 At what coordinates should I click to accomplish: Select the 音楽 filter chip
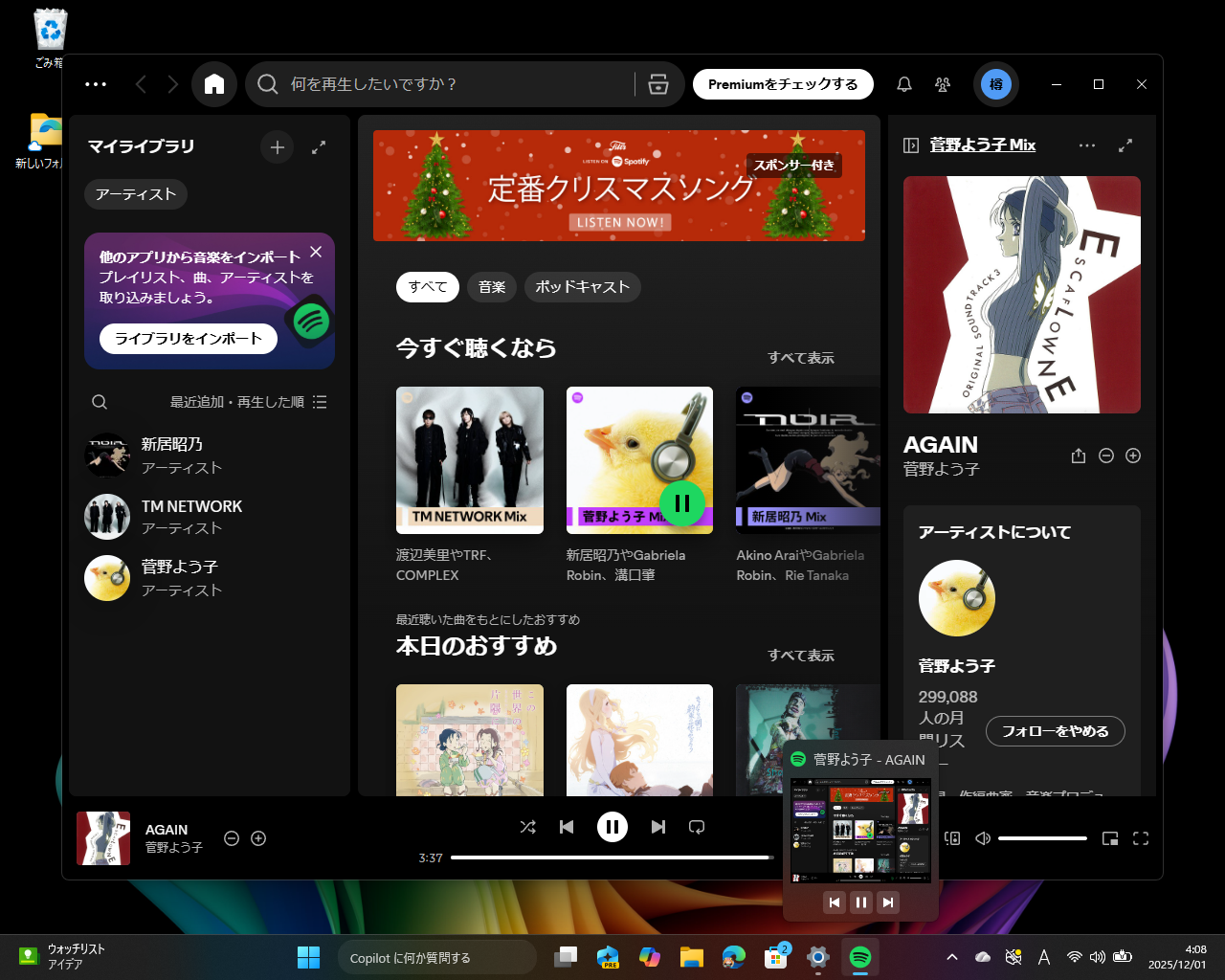[x=491, y=287]
